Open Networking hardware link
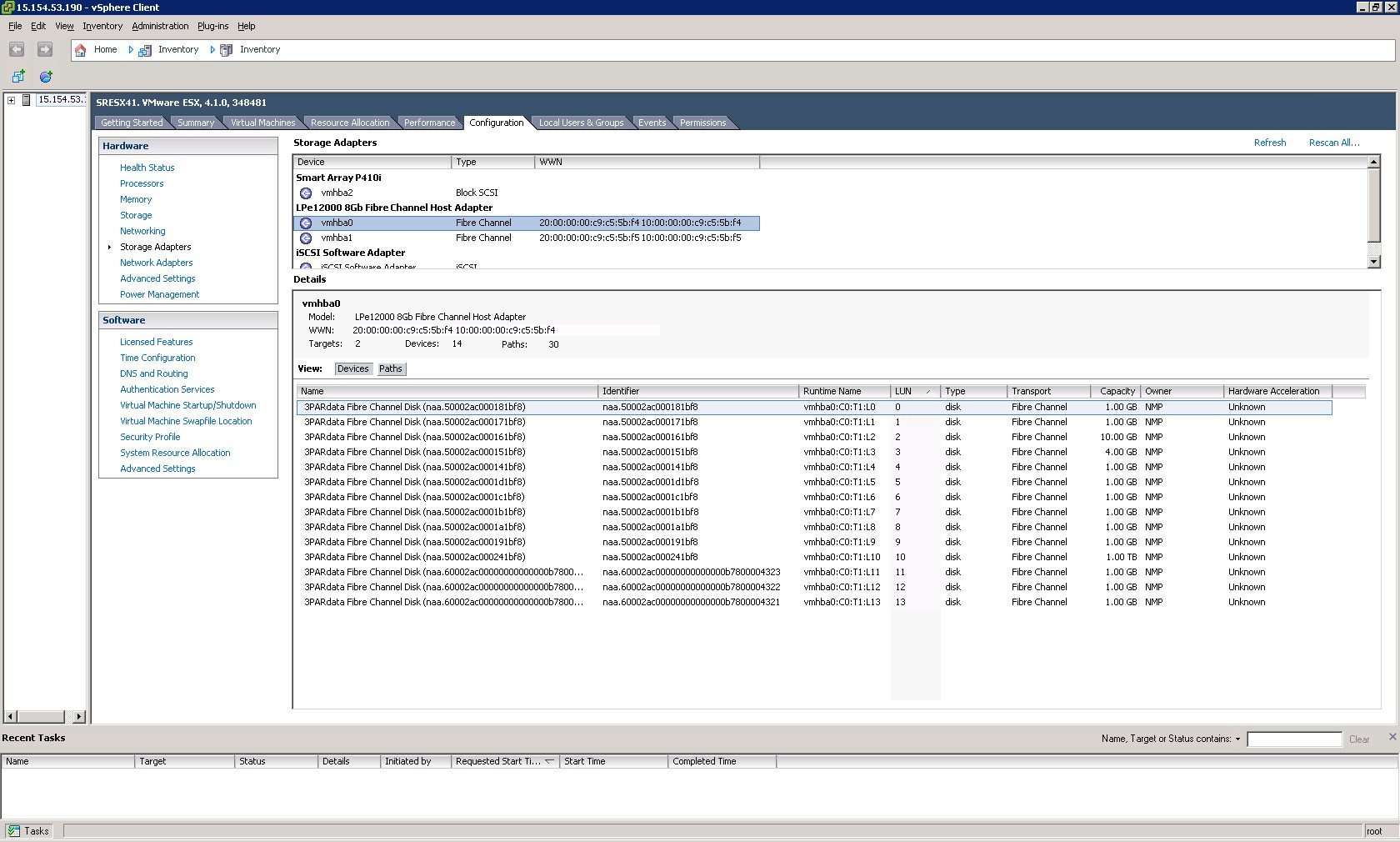Image resolution: width=1400 pixels, height=842 pixels. [x=142, y=231]
